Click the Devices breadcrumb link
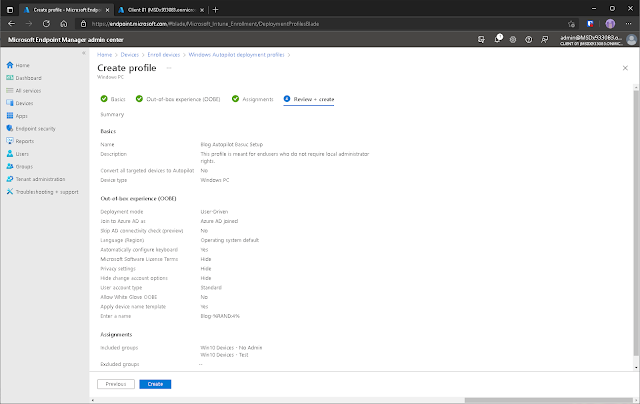 coord(130,55)
